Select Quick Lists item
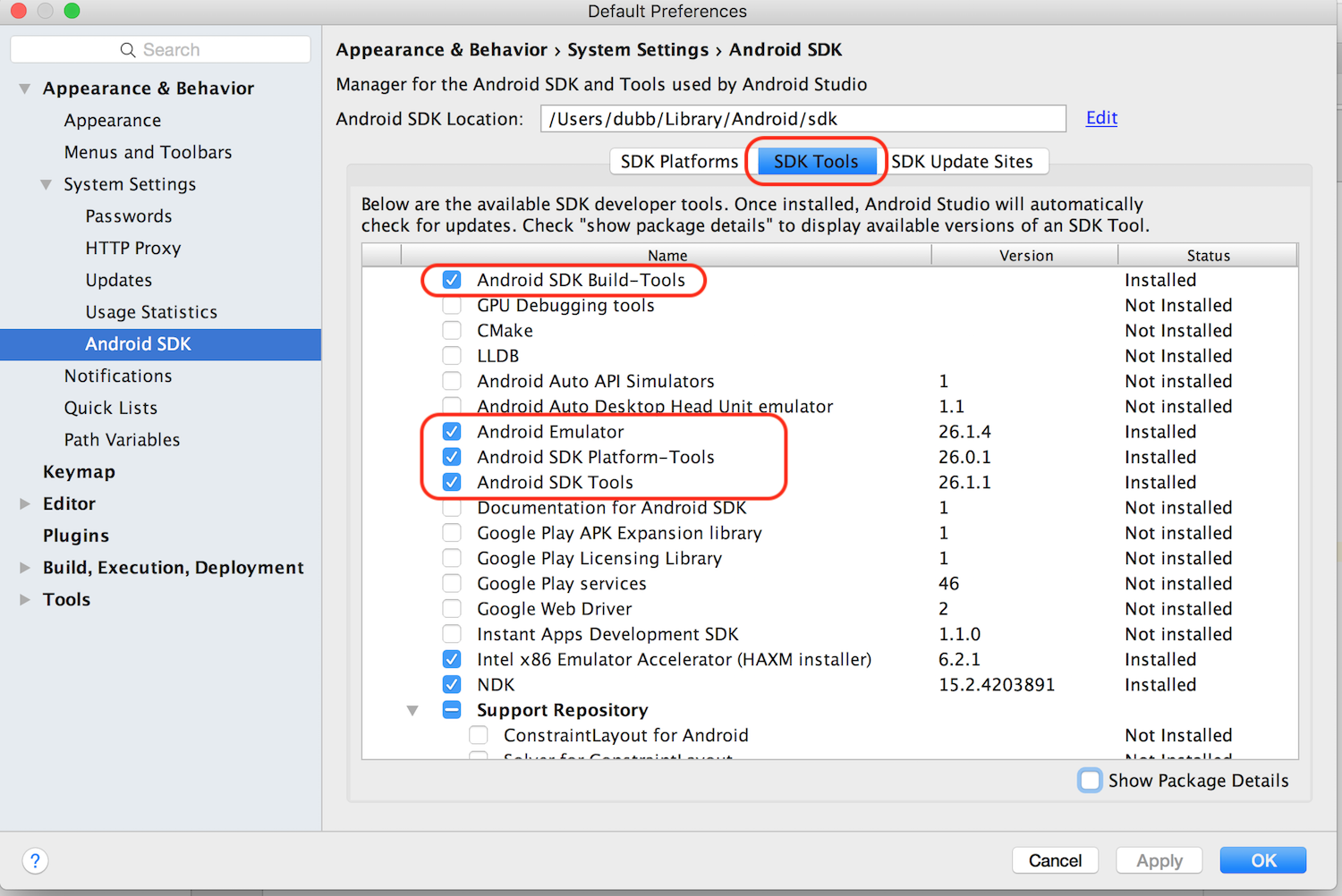The height and width of the screenshot is (896, 1342). pos(111,408)
